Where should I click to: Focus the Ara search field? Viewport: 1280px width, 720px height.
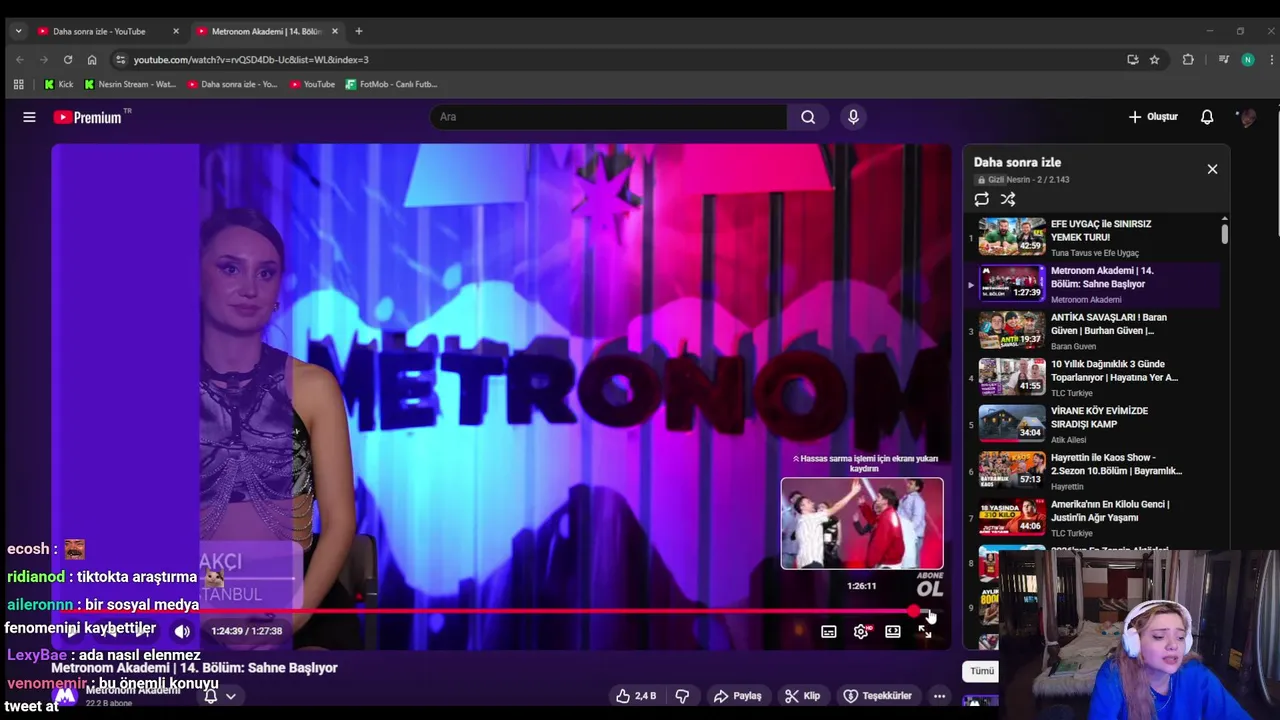tap(608, 117)
